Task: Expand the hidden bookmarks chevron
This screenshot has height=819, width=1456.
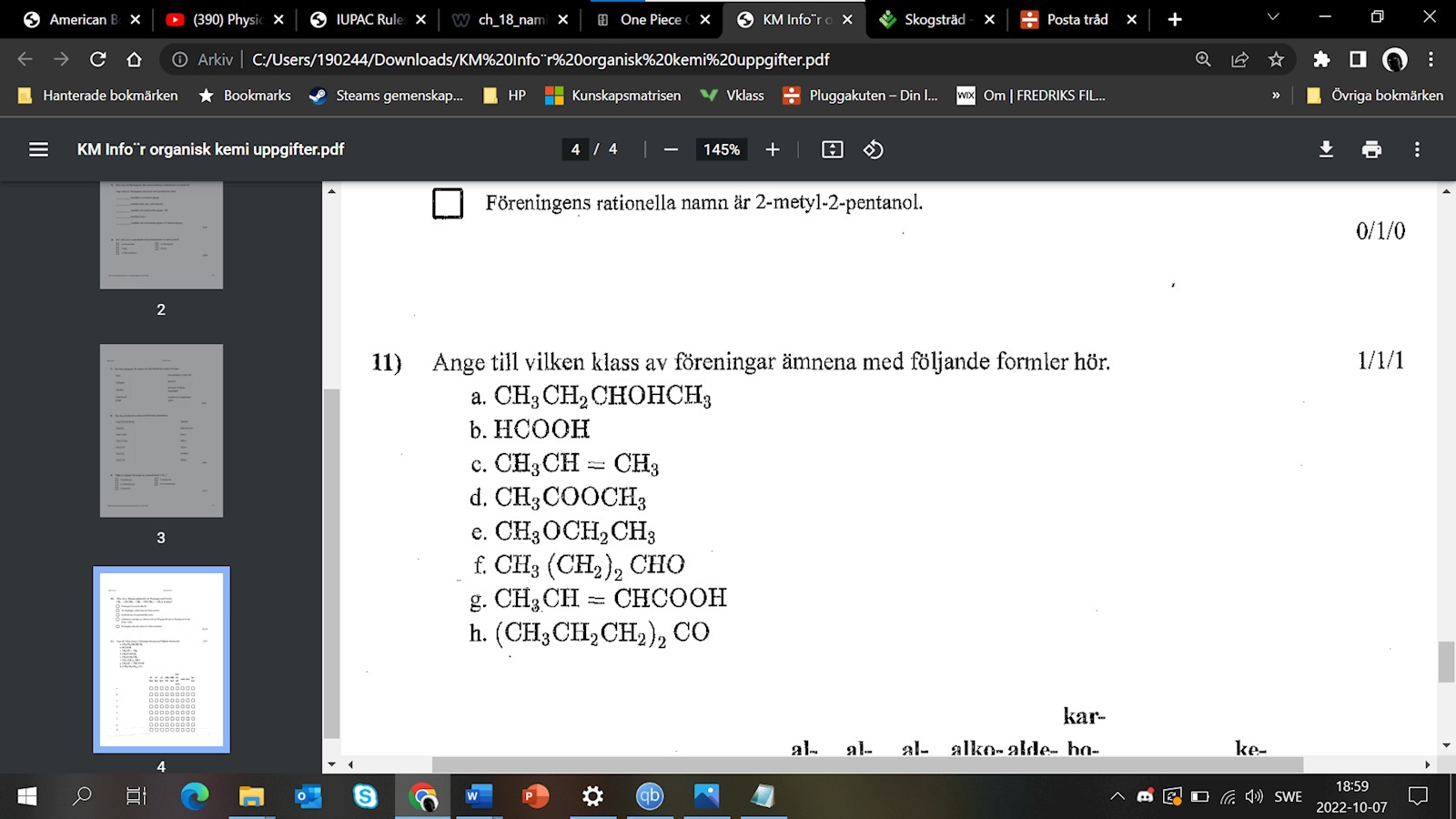Action: 1276,96
